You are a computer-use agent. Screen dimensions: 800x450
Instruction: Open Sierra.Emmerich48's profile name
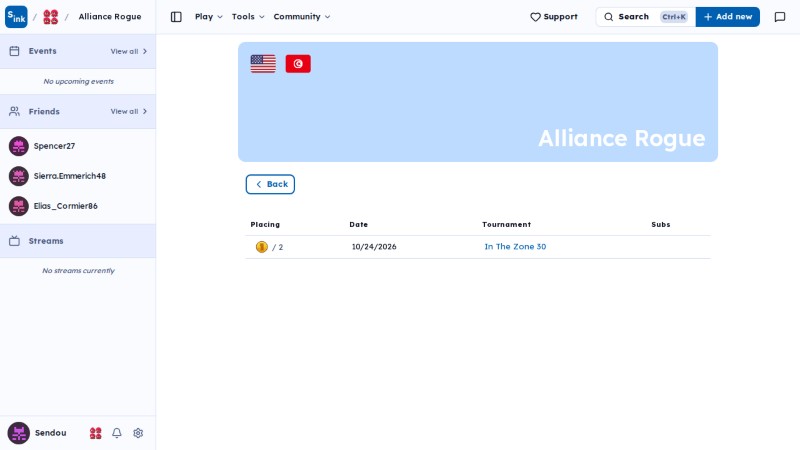pyautogui.click(x=69, y=176)
